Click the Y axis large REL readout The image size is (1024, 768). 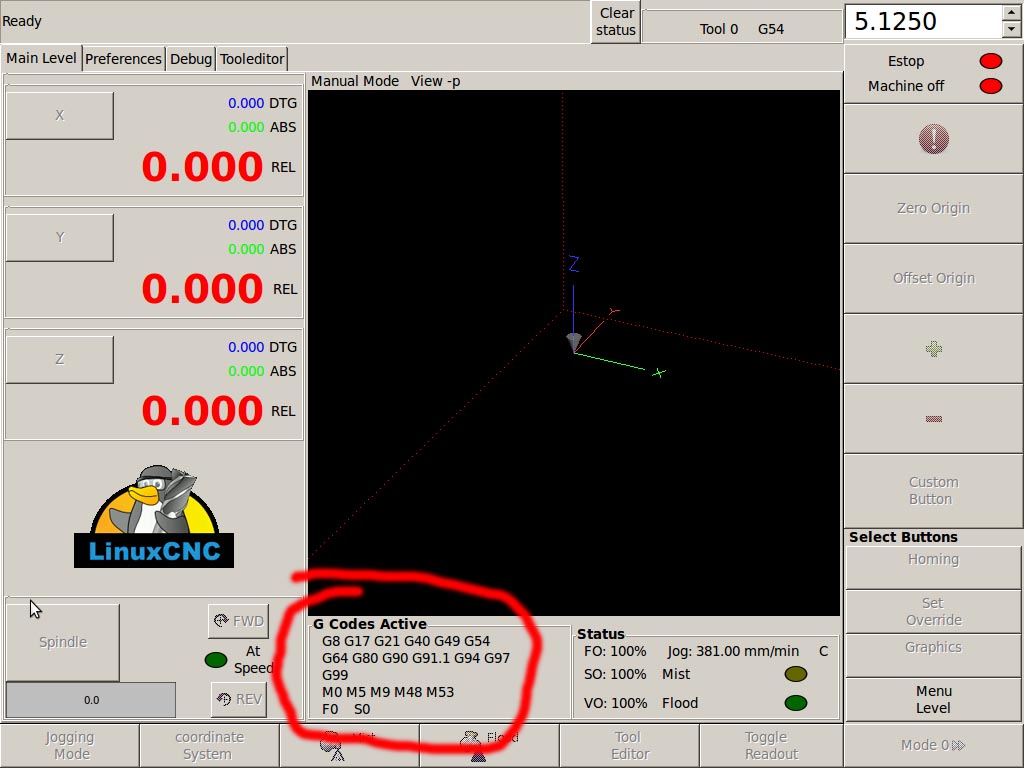coord(202,289)
